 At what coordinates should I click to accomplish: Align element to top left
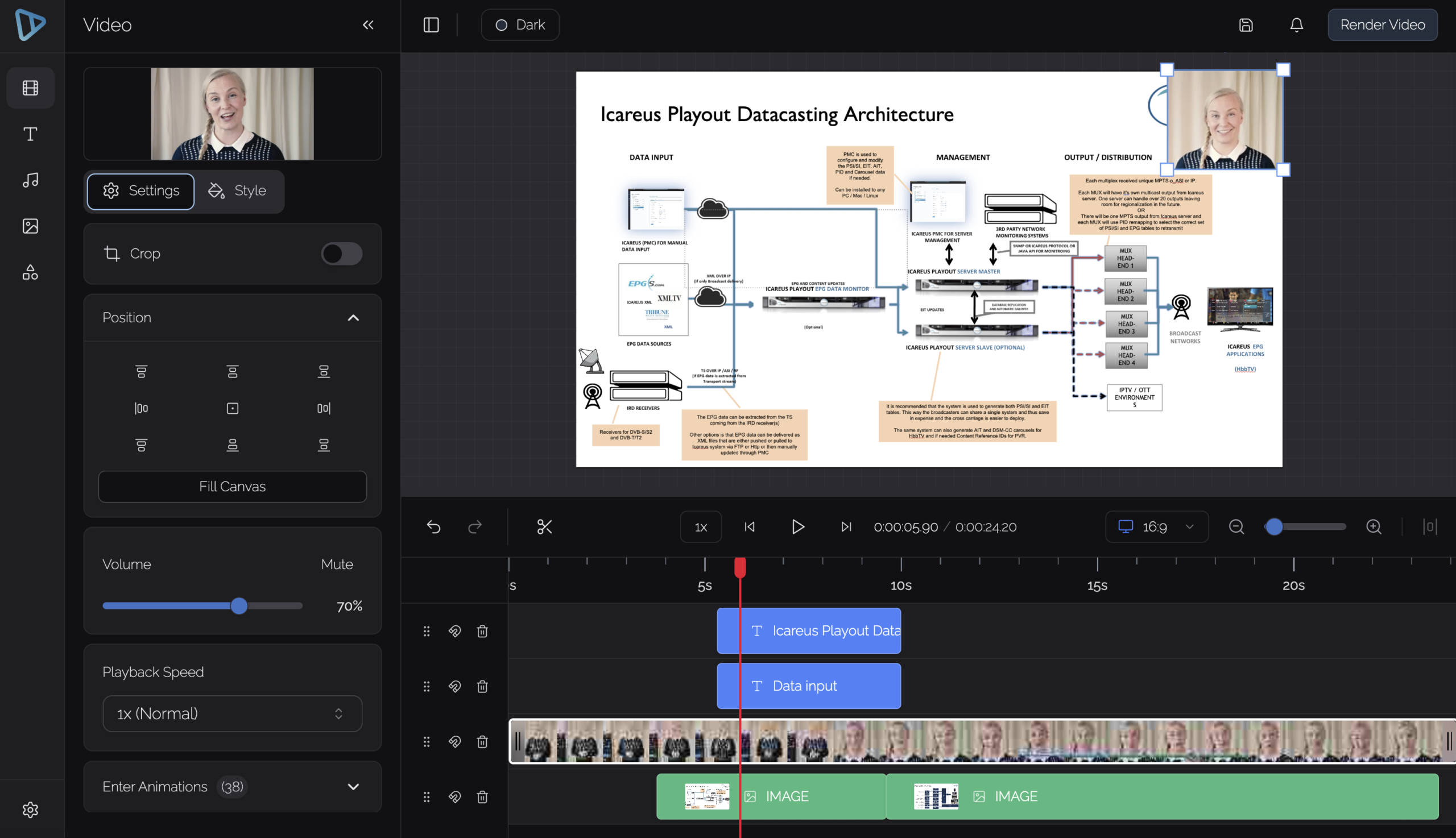pyautogui.click(x=141, y=372)
